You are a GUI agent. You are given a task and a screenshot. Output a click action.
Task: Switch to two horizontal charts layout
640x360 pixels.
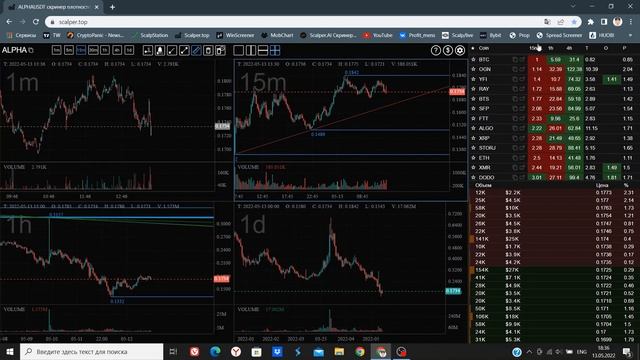(263, 50)
